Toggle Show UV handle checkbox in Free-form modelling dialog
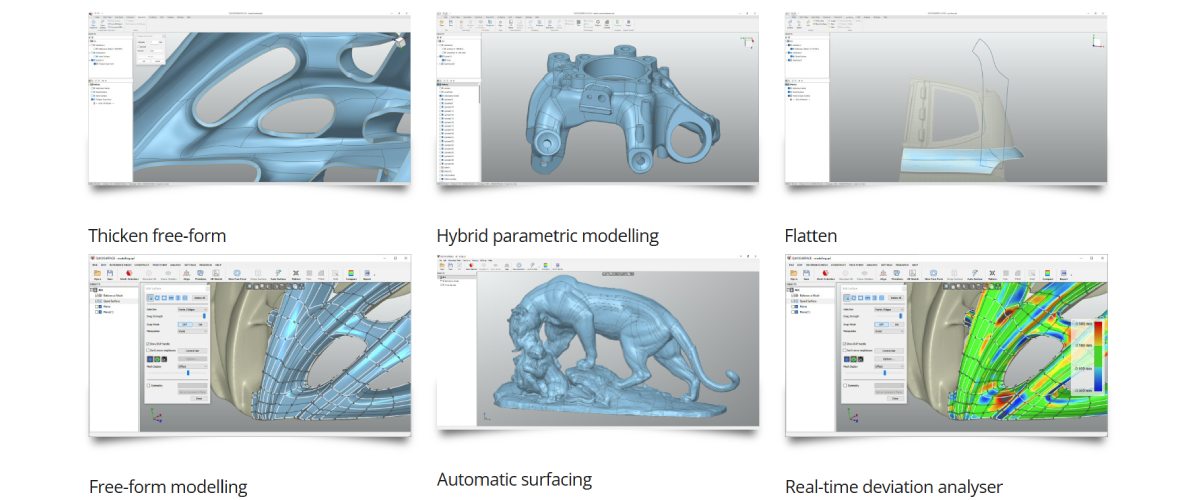The width and height of the screenshot is (1200, 500). (x=148, y=343)
